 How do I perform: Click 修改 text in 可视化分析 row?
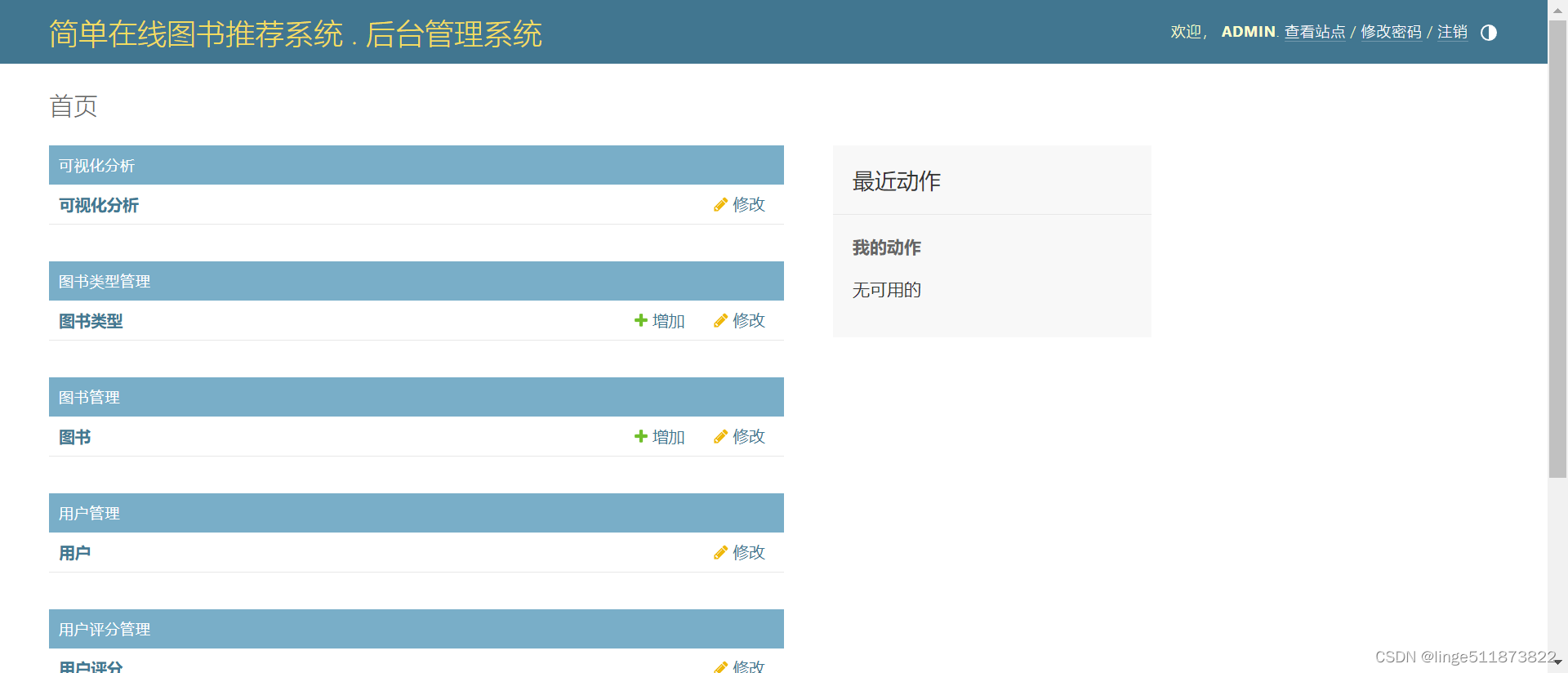point(749,204)
